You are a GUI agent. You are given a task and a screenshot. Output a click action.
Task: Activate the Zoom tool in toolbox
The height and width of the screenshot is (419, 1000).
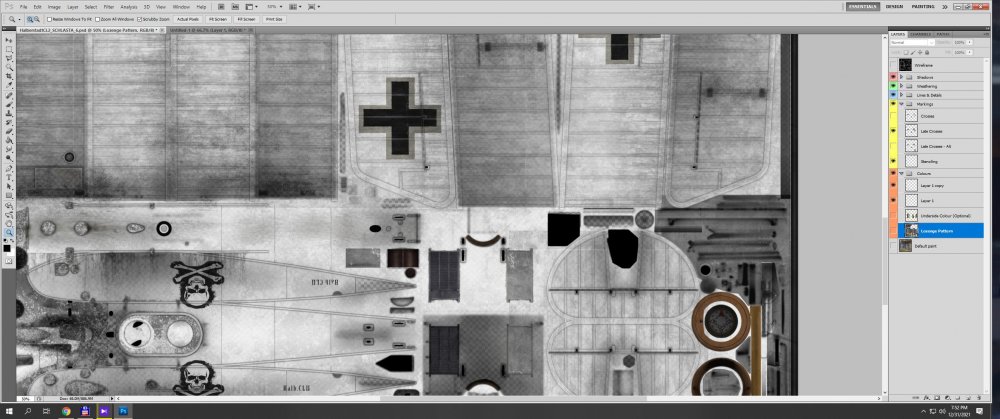9,232
